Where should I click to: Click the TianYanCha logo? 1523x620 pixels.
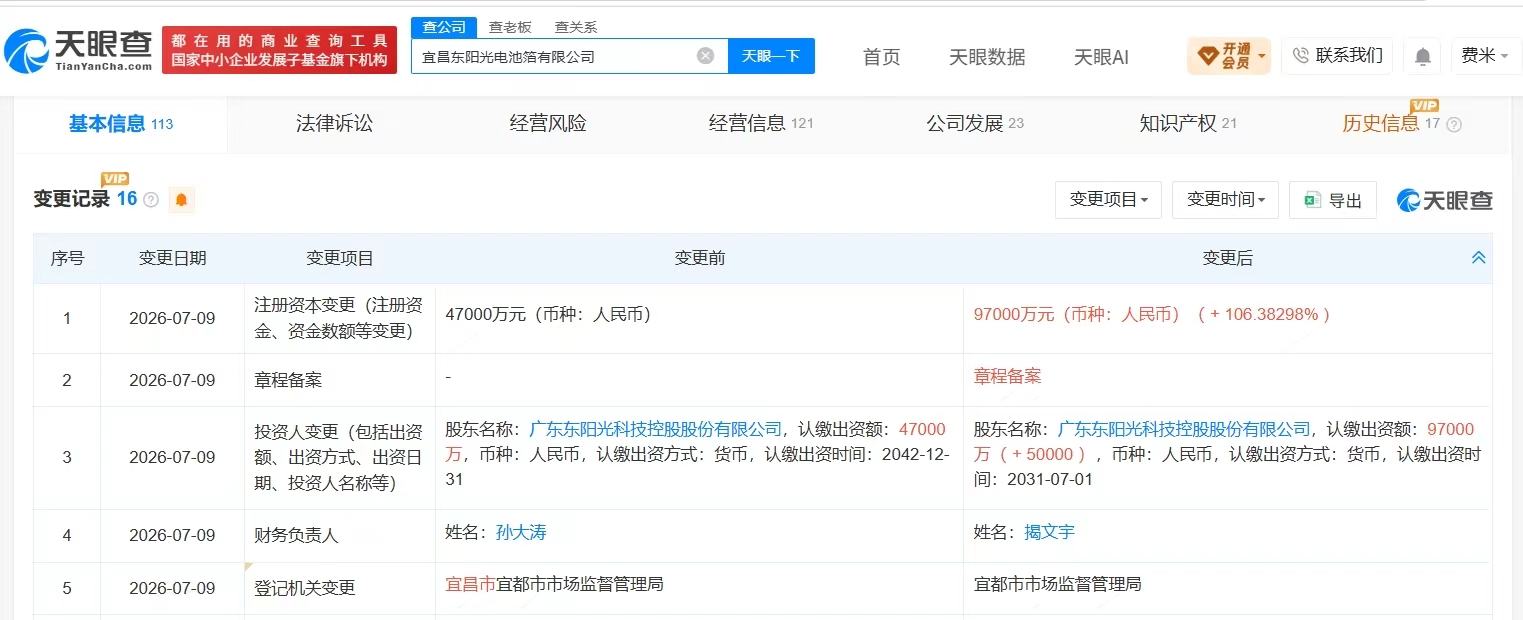click(x=78, y=50)
